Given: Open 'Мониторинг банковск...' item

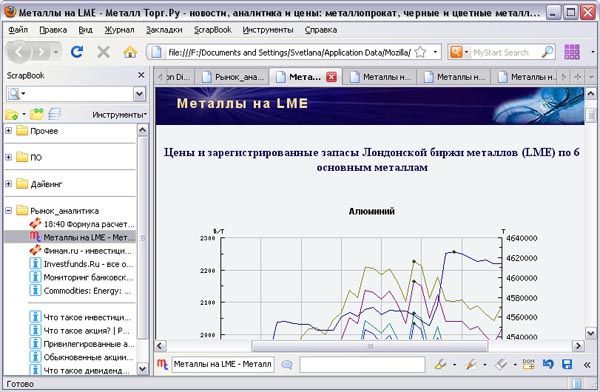Looking at the screenshot, I should pos(82,277).
